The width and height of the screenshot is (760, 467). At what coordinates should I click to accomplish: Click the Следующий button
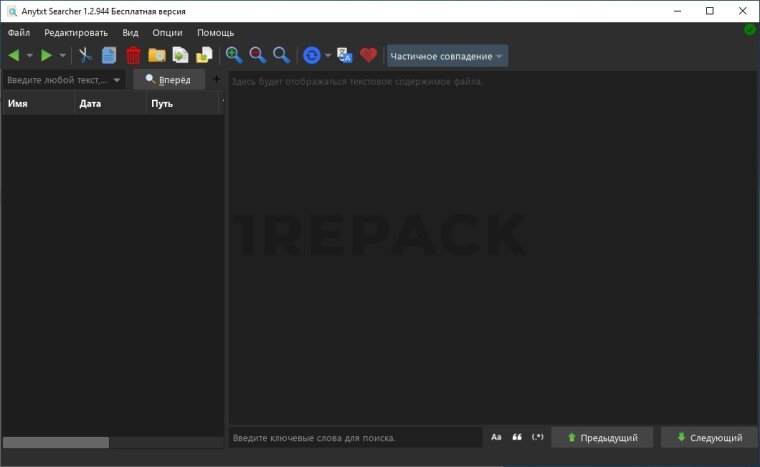pyautogui.click(x=709, y=437)
